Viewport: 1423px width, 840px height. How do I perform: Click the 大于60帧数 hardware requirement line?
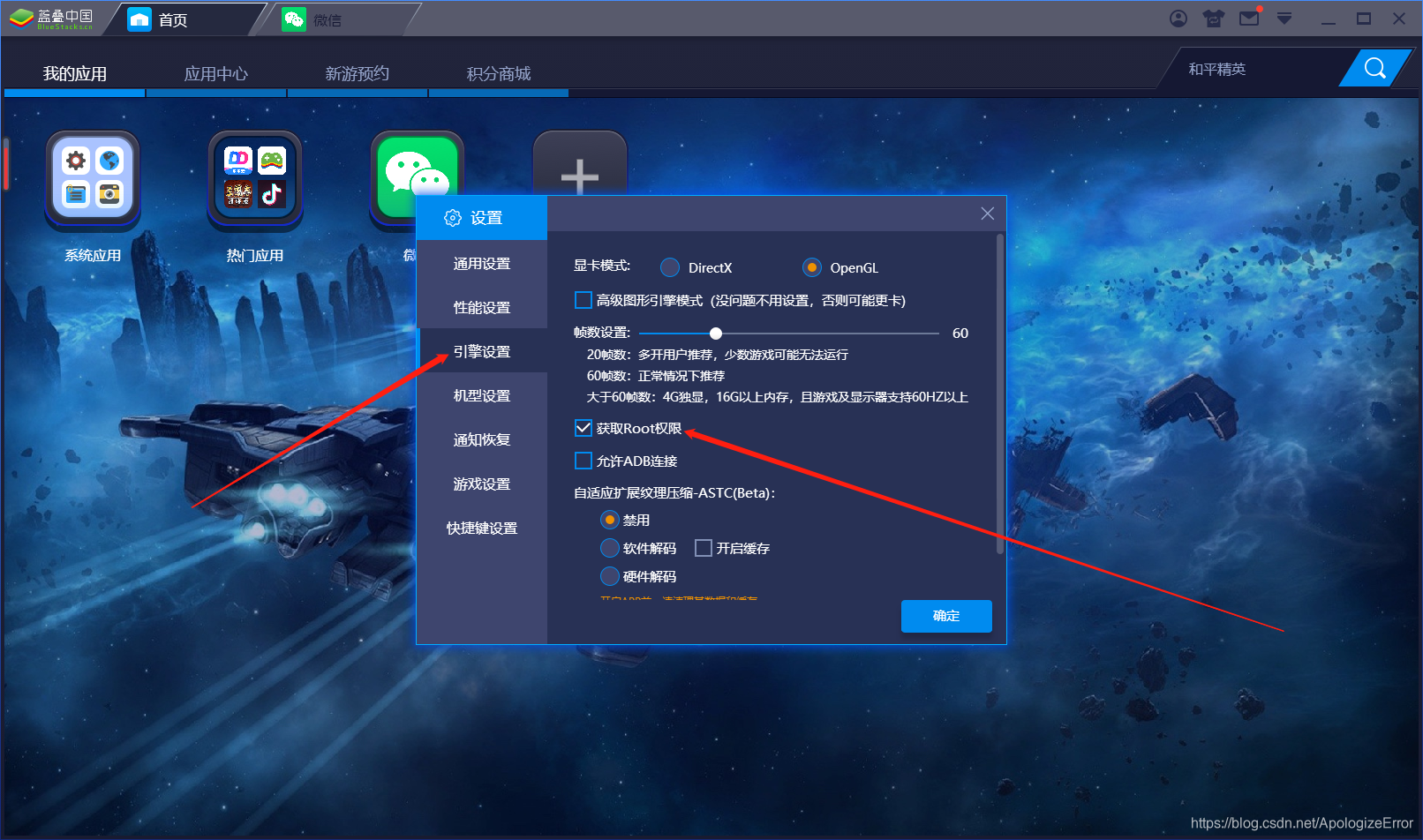[778, 397]
